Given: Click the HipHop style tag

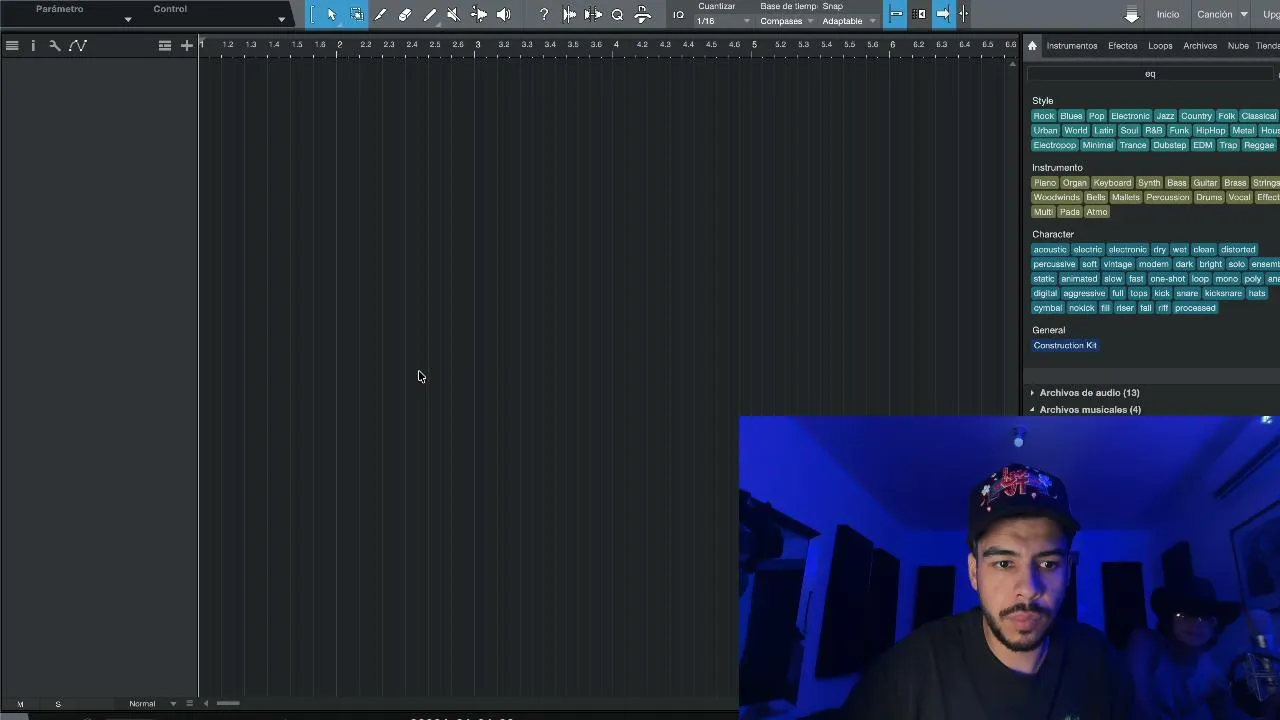Looking at the screenshot, I should [1210, 131].
